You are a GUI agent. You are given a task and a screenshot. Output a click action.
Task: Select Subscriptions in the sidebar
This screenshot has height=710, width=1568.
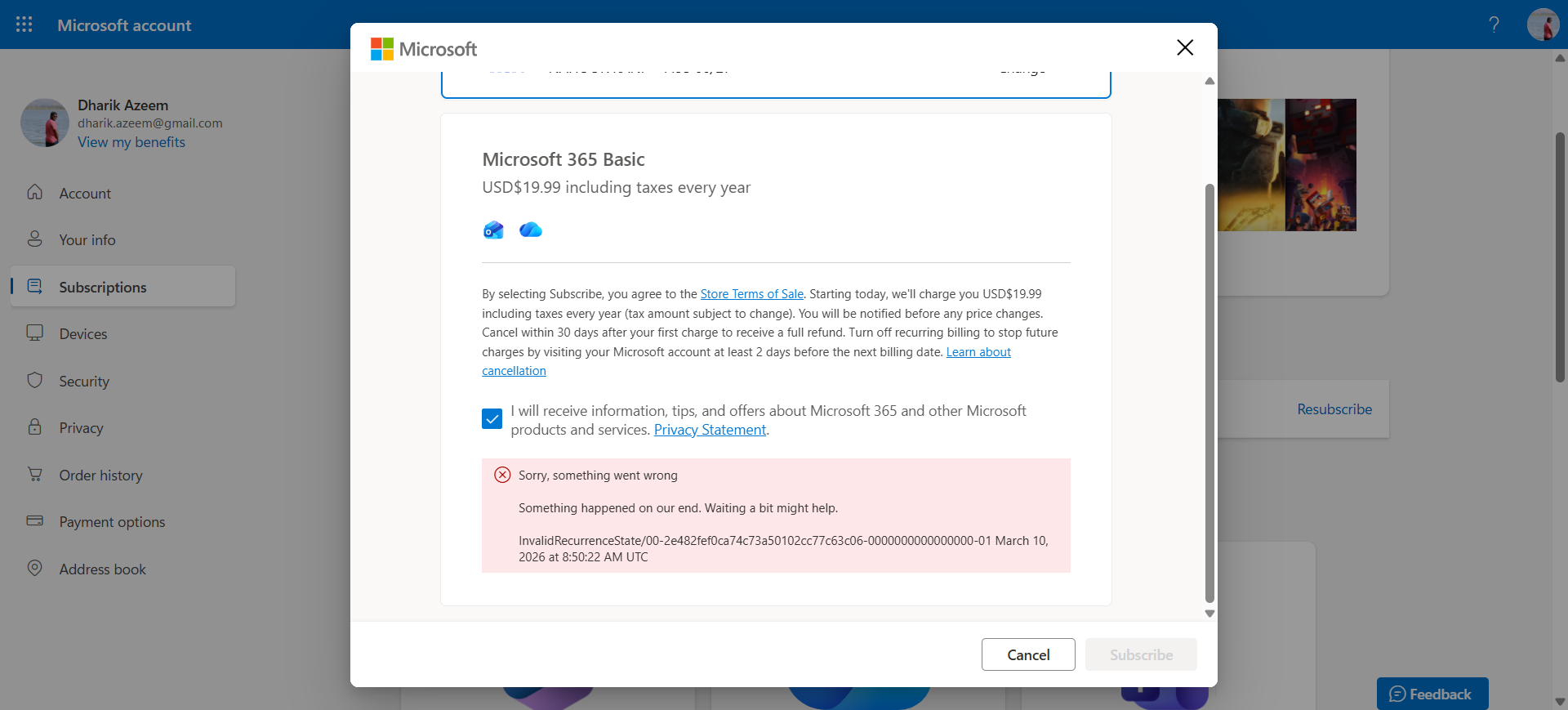[122, 287]
